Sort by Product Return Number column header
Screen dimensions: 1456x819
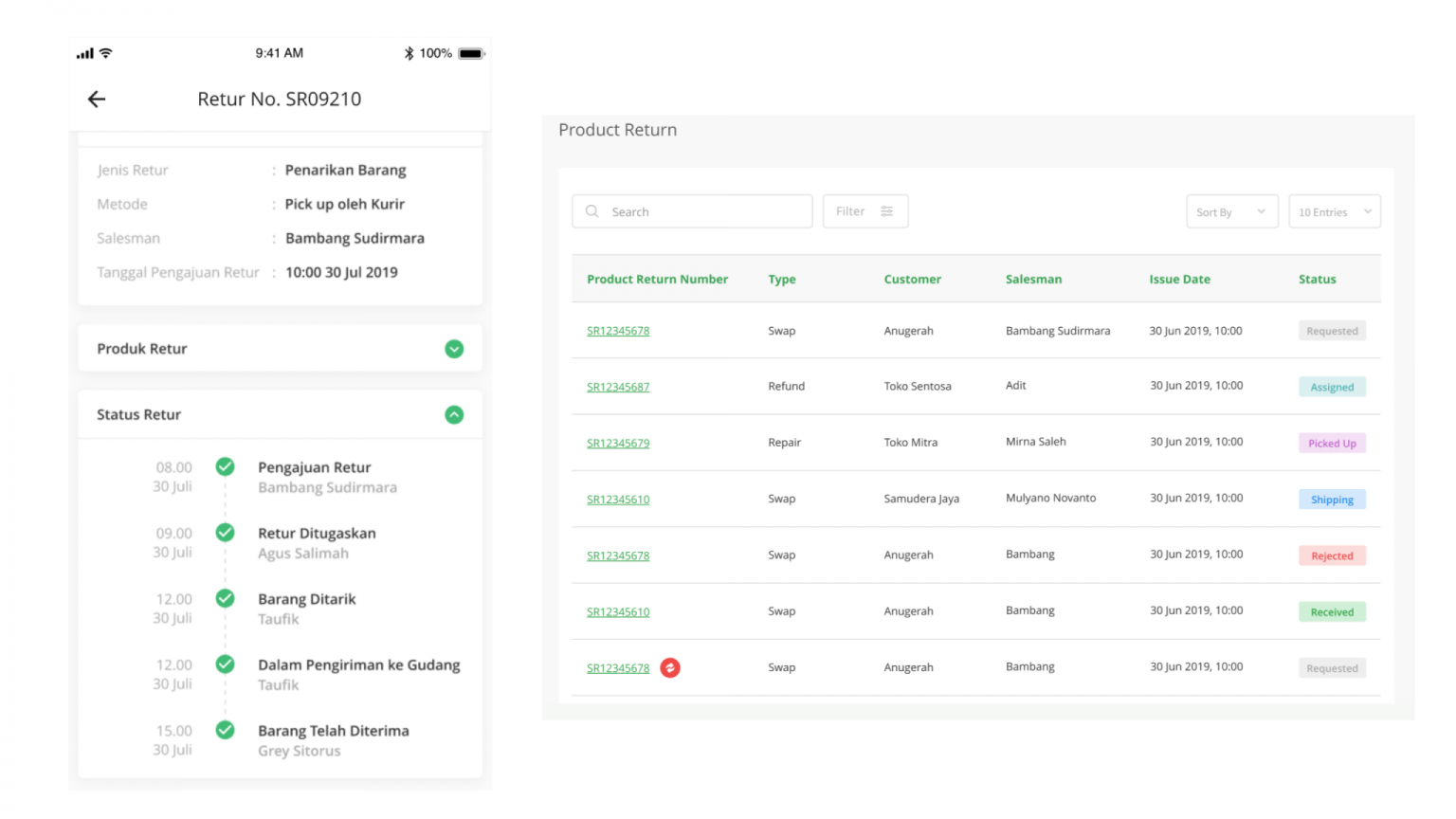point(657,280)
